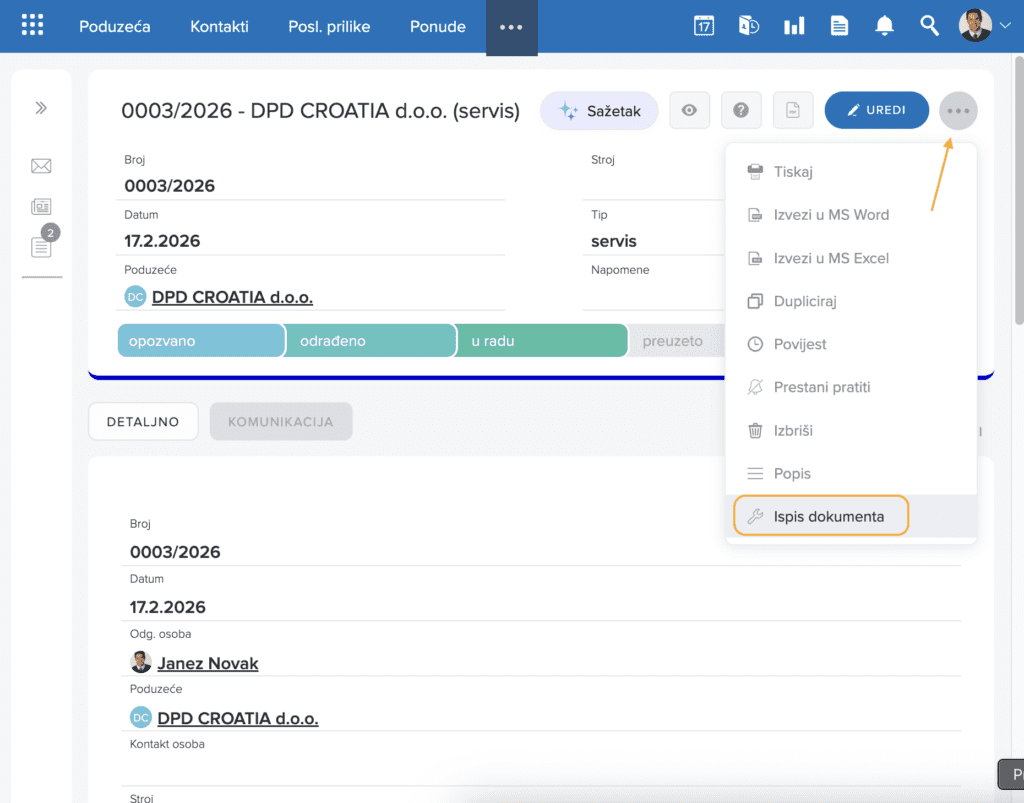Screen dimensions: 1024x803
Task: Open the sidebar notes icon with badge 2
Action: 41,247
